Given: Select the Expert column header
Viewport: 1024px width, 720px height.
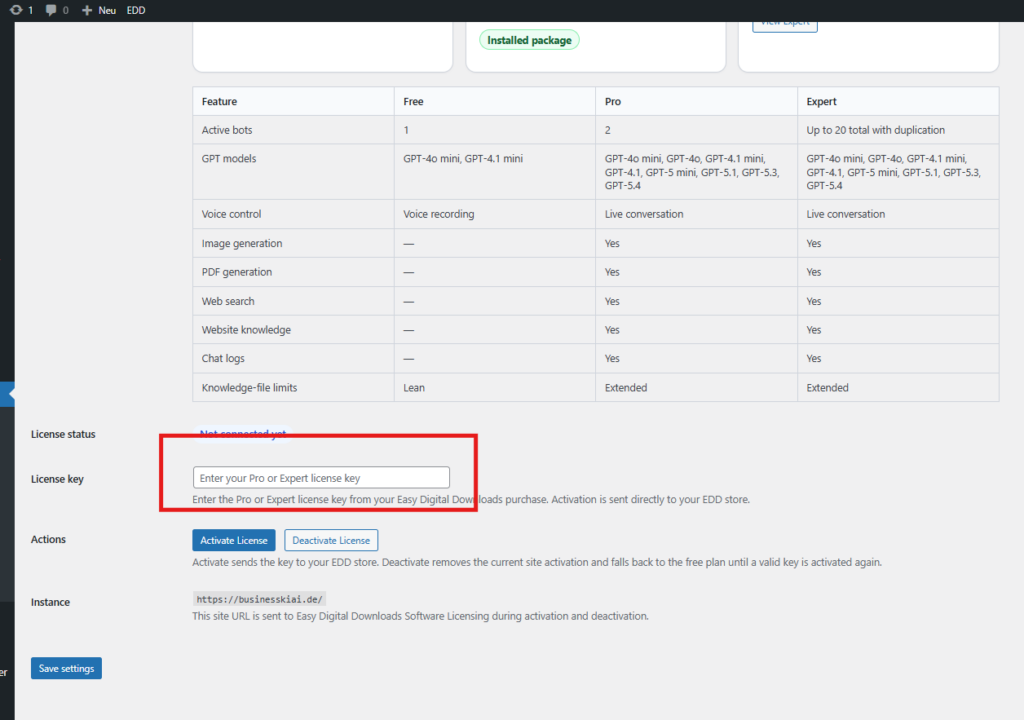Looking at the screenshot, I should (x=821, y=102).
